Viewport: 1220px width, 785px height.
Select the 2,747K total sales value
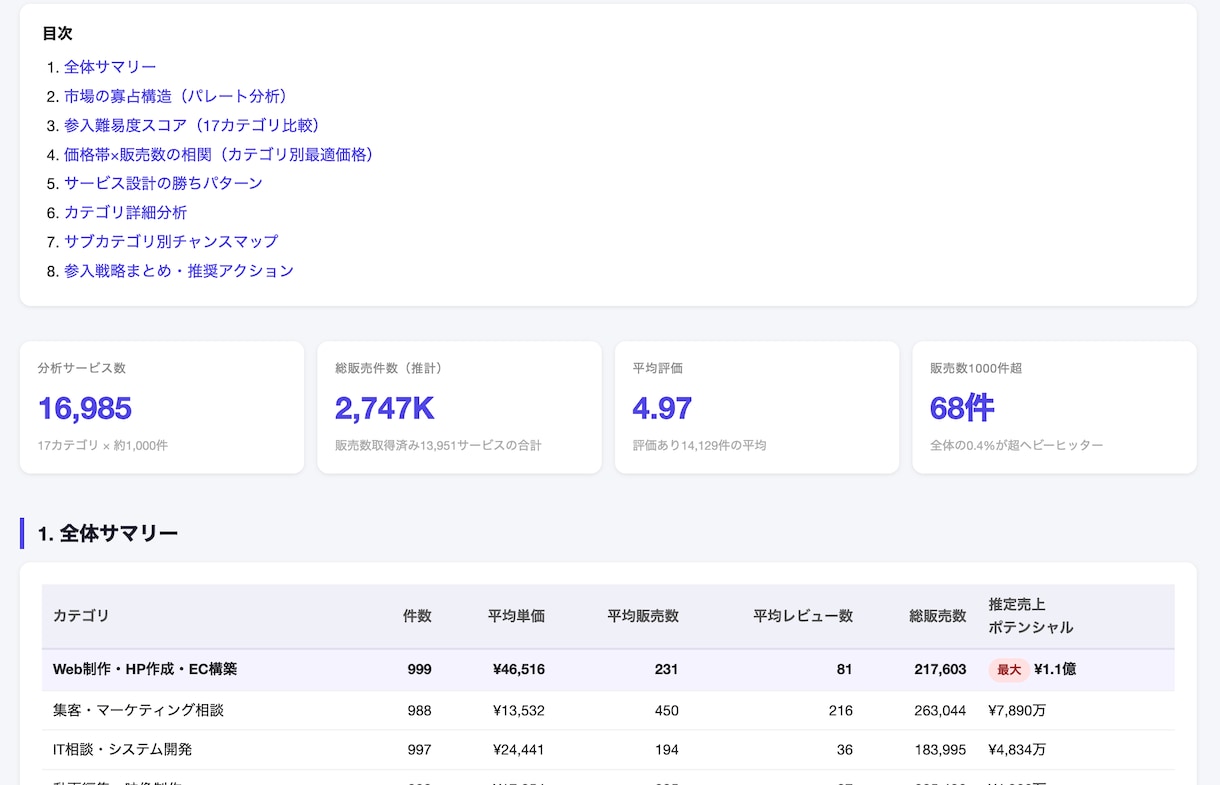pos(385,408)
